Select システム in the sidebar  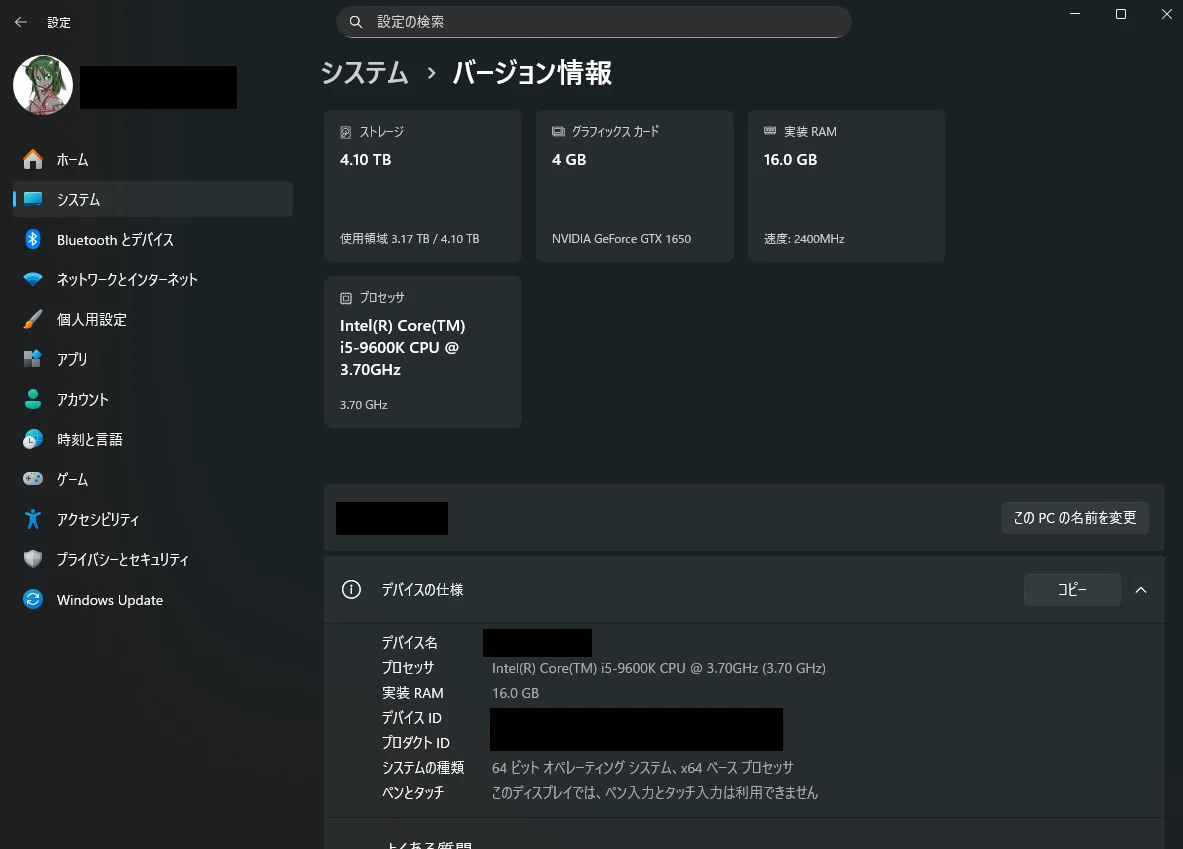[152, 199]
